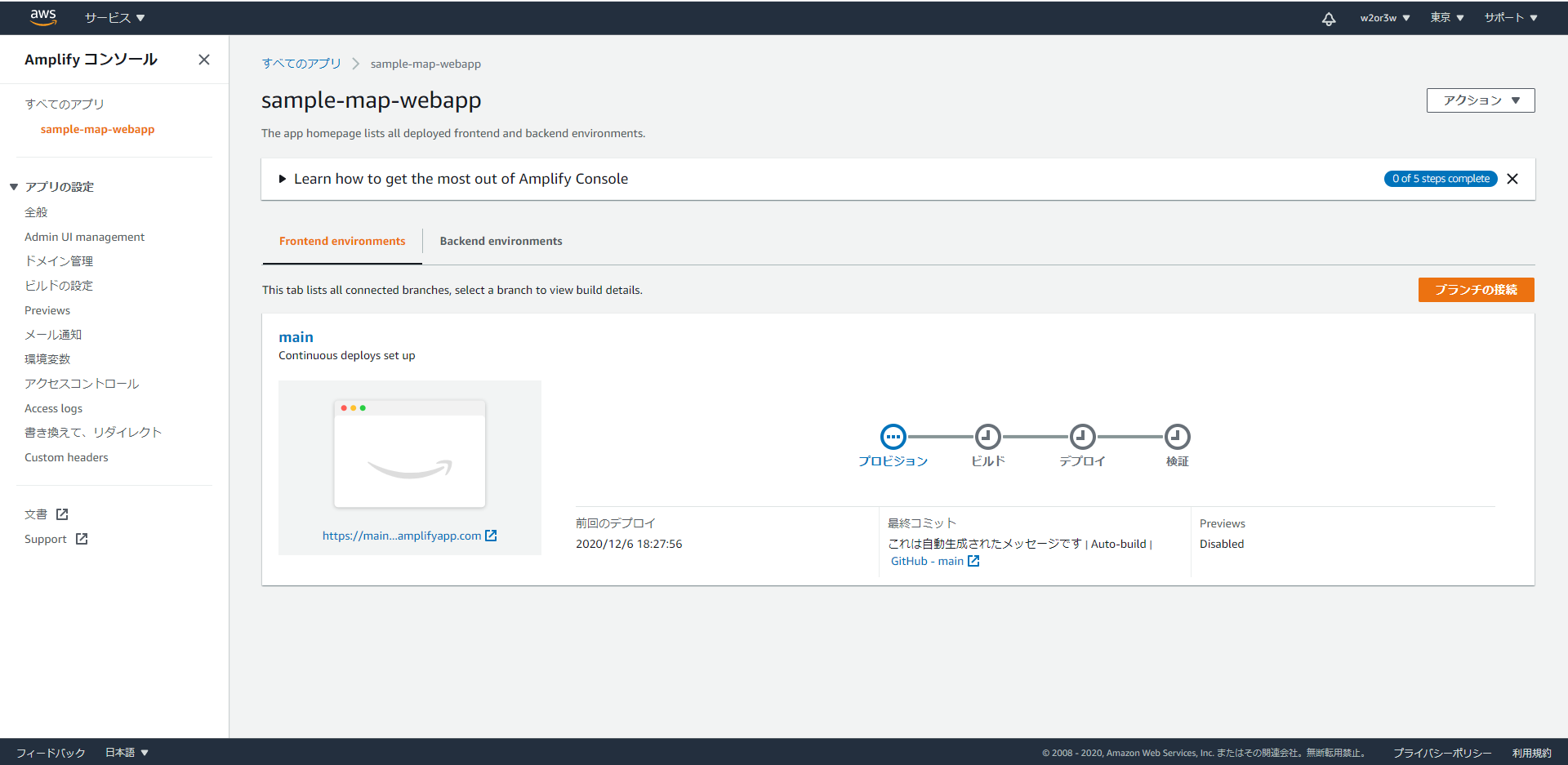Select すべてのアプリ in sidebar
Image resolution: width=1568 pixels, height=765 pixels.
tap(65, 104)
